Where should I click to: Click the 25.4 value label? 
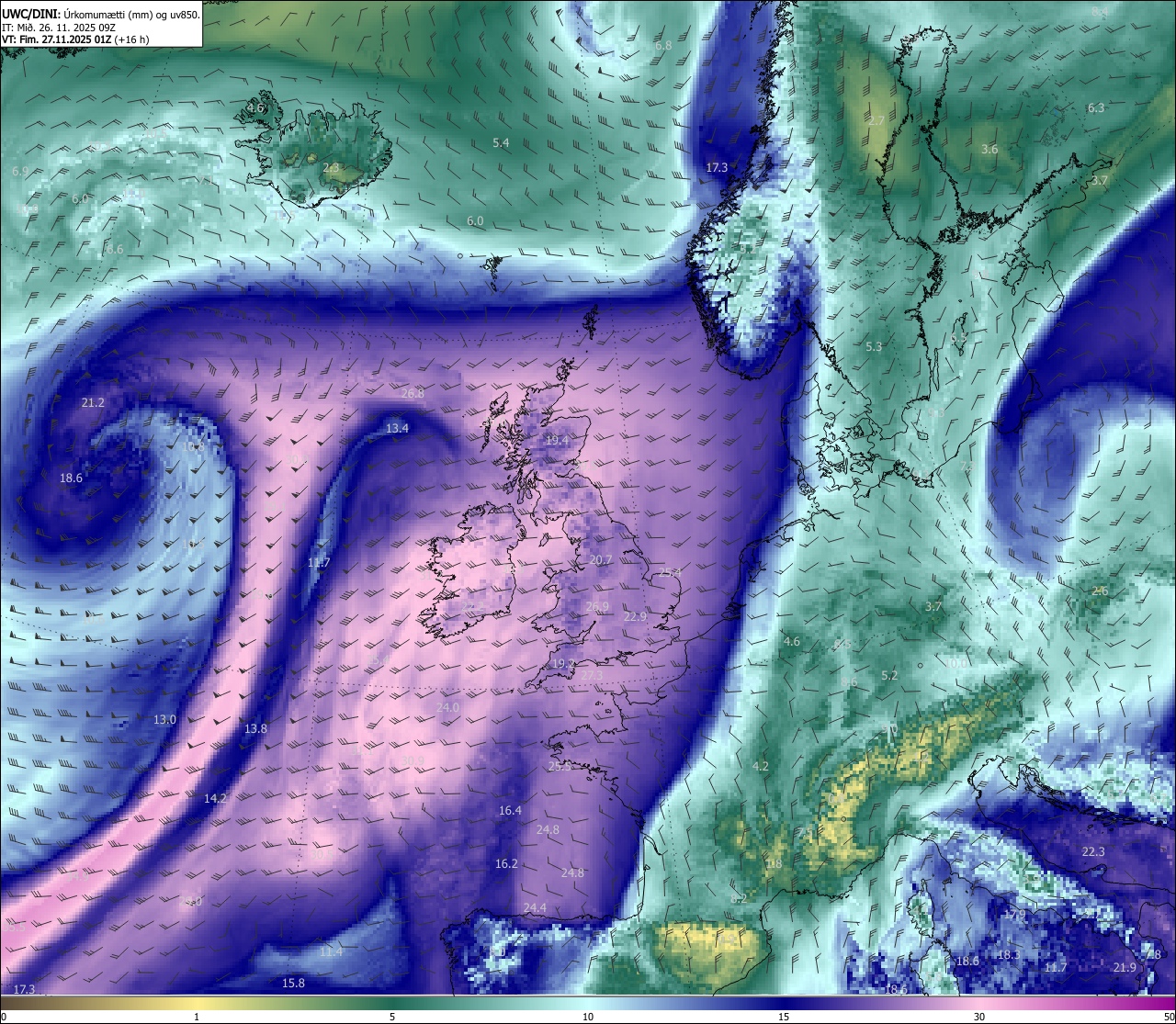coord(670,573)
